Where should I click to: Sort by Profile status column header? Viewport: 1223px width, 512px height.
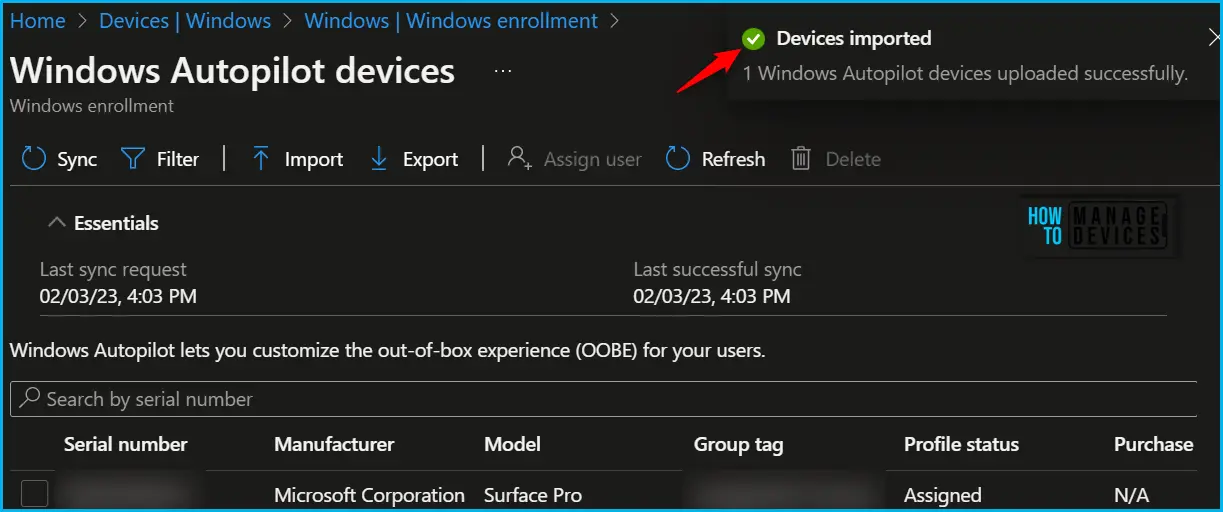(x=961, y=444)
